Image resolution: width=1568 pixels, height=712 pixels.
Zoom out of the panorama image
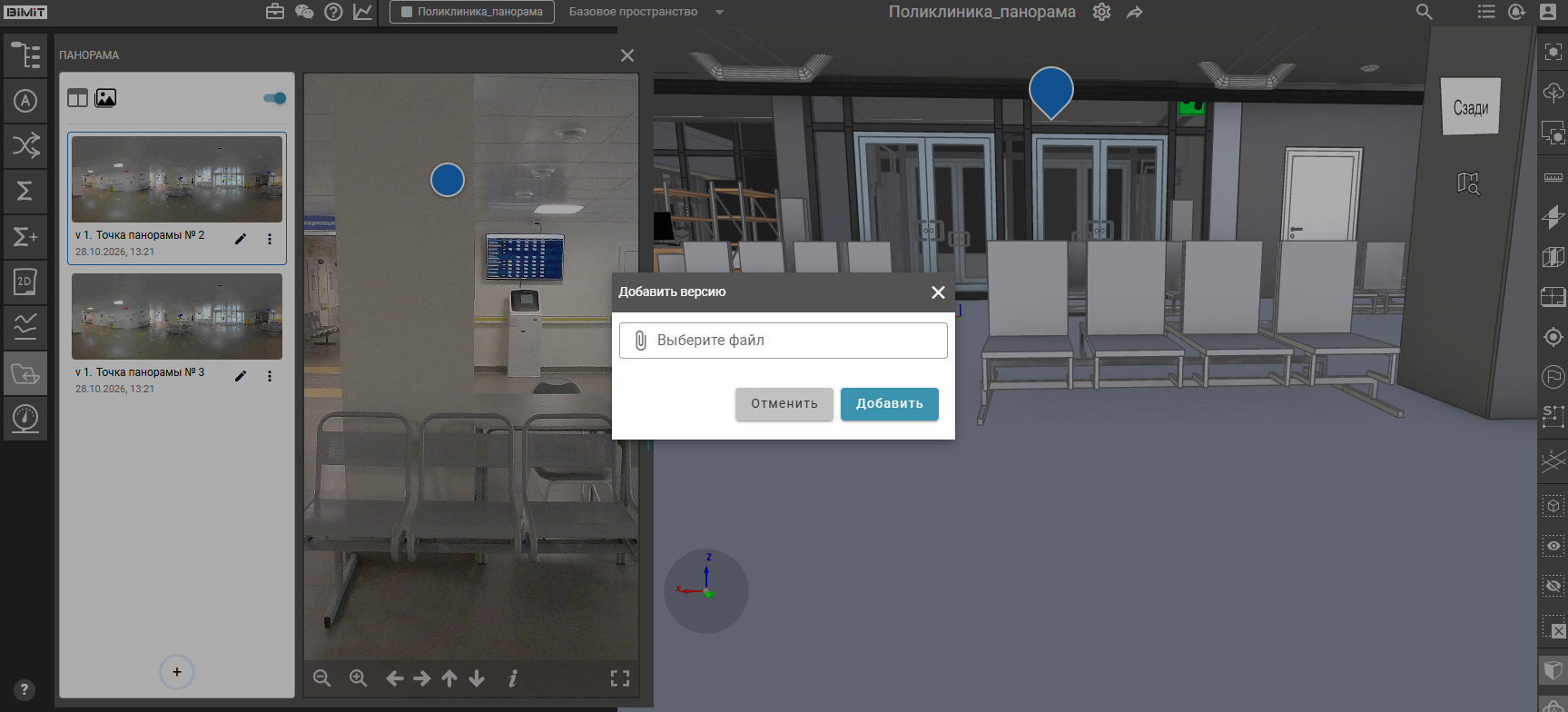(322, 678)
